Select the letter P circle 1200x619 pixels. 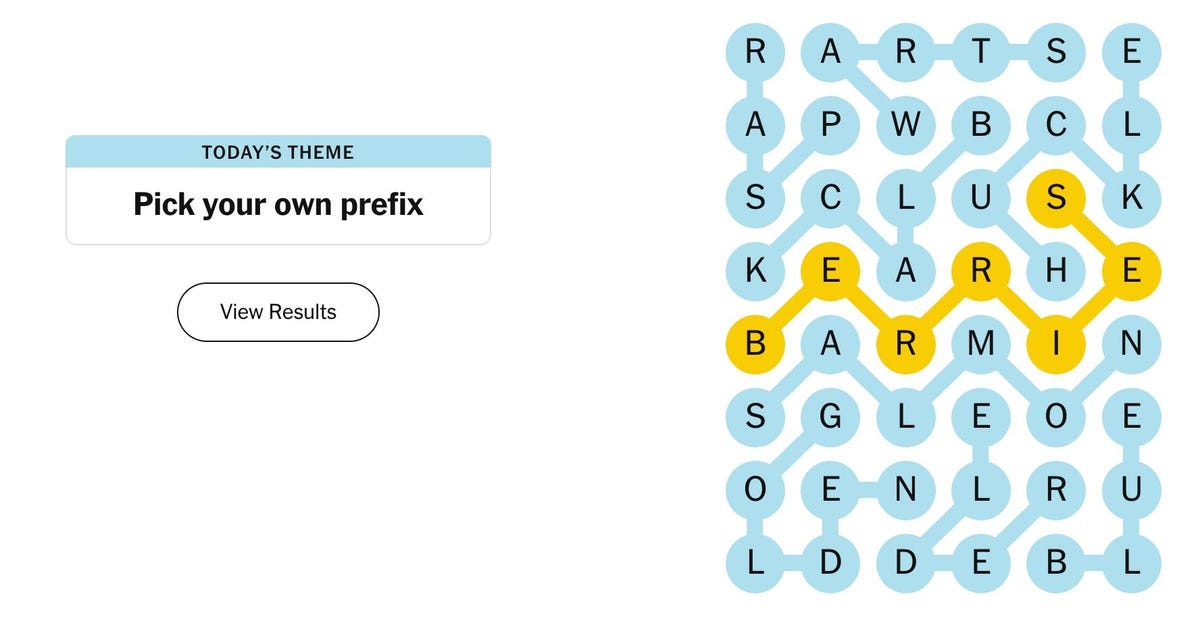pyautogui.click(x=830, y=125)
